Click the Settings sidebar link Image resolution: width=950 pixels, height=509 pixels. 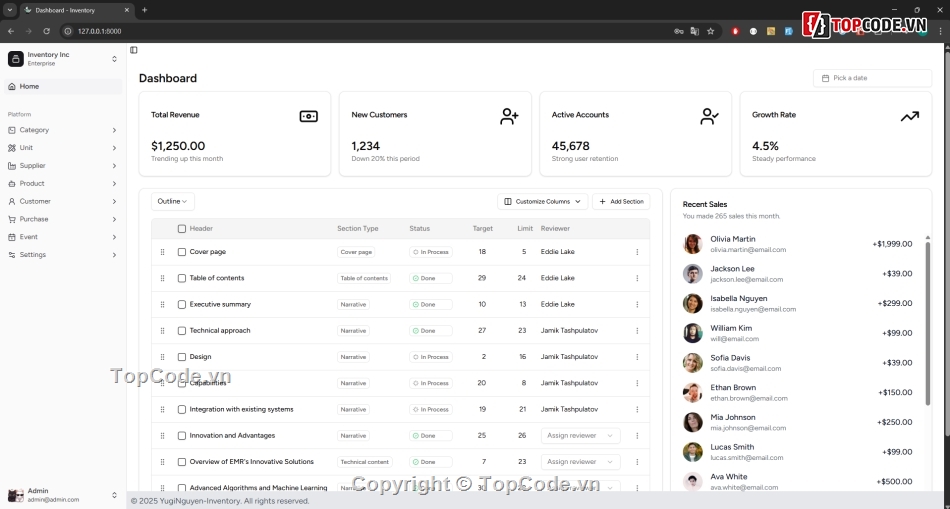63,255
